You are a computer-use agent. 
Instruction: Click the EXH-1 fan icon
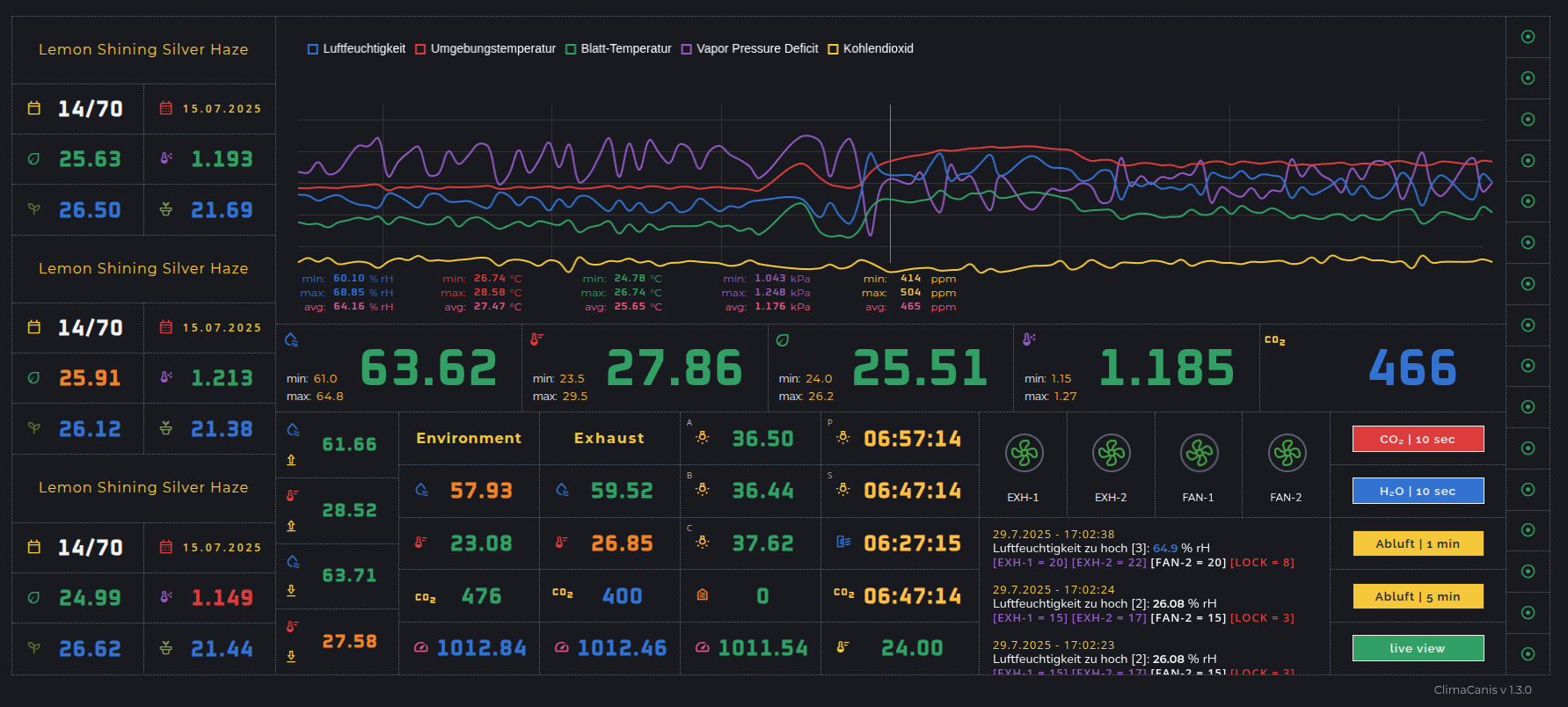(1024, 454)
